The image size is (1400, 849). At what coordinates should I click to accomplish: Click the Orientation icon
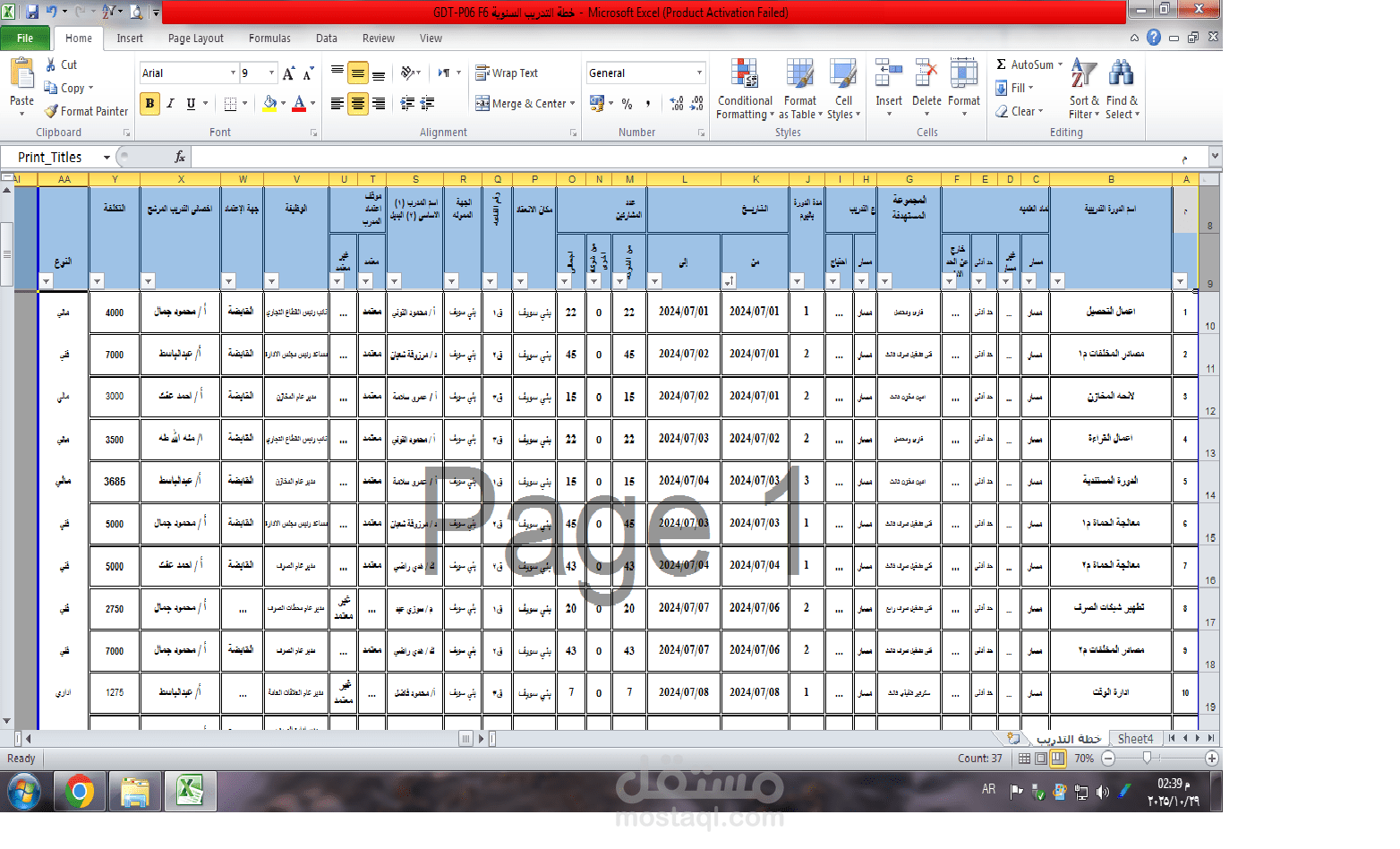click(x=409, y=73)
